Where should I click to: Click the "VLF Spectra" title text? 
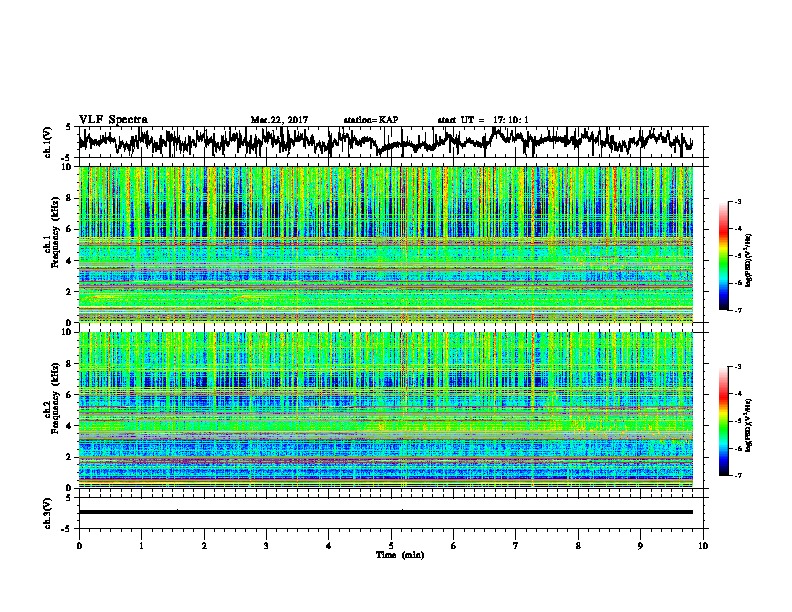[113, 119]
